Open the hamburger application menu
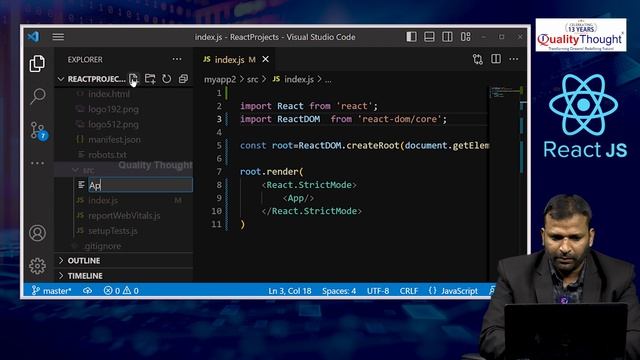 (58, 37)
